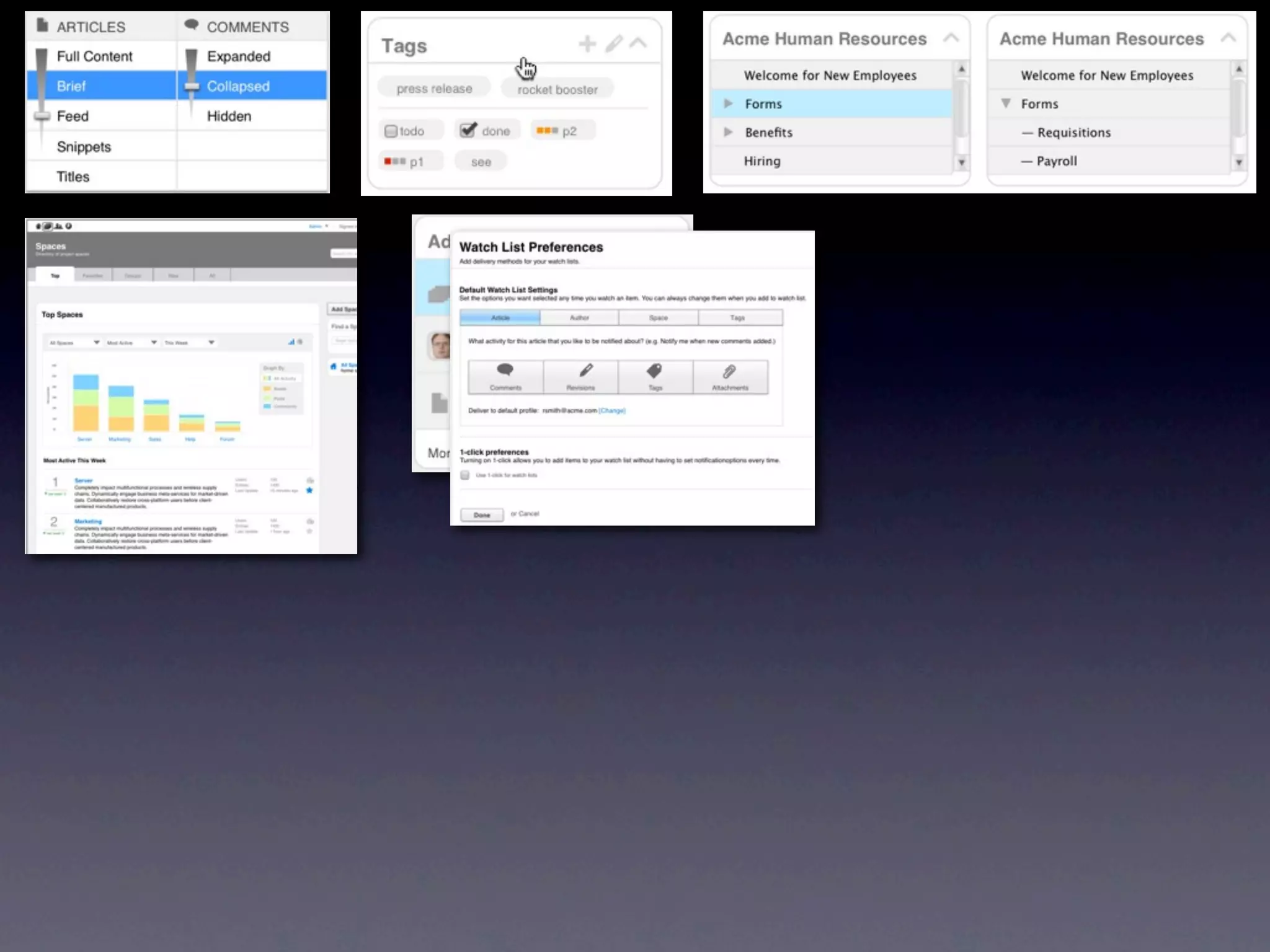Click the Tags label notification button

coord(655,376)
